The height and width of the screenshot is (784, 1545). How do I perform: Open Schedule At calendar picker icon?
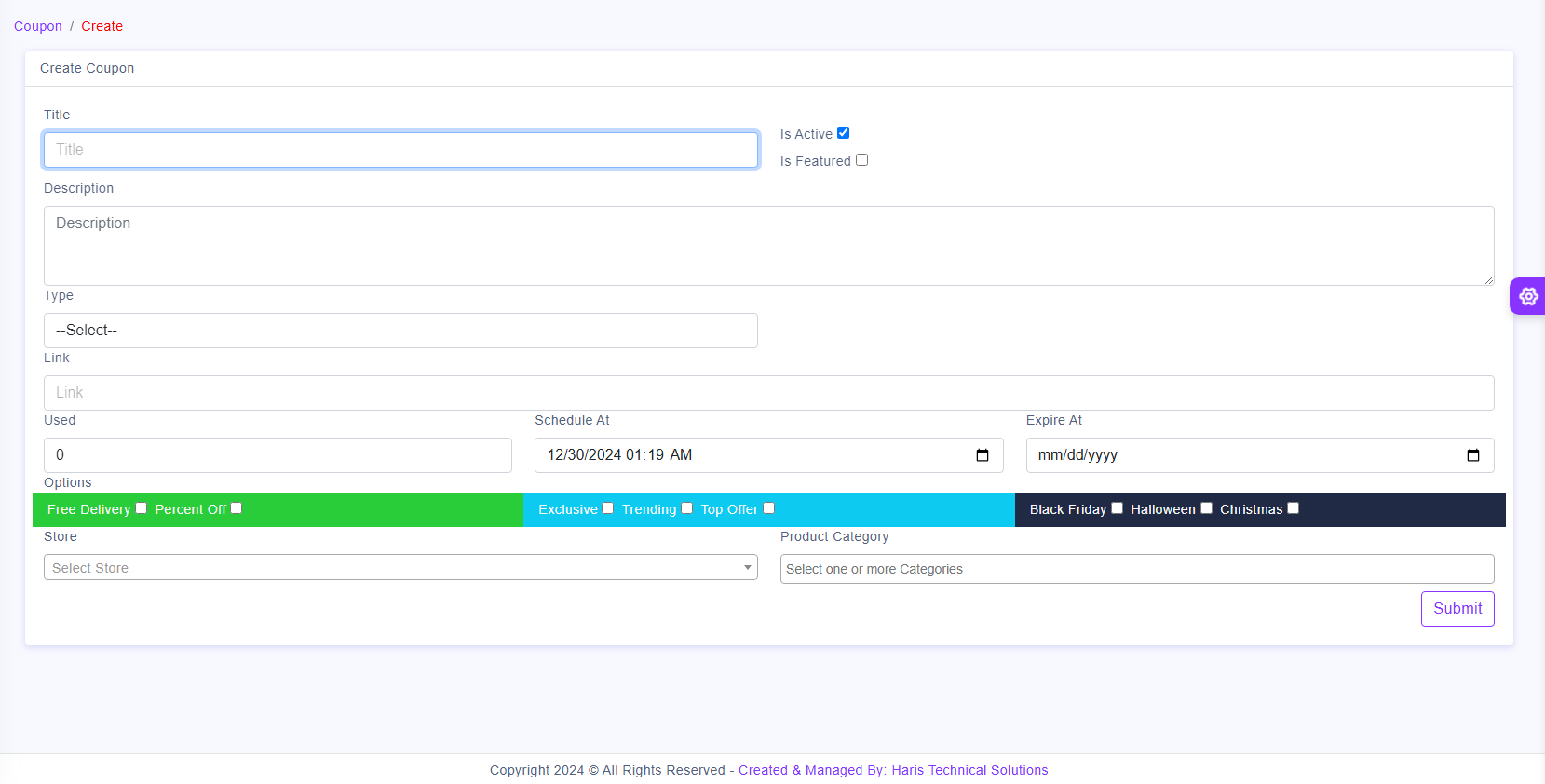coord(982,455)
